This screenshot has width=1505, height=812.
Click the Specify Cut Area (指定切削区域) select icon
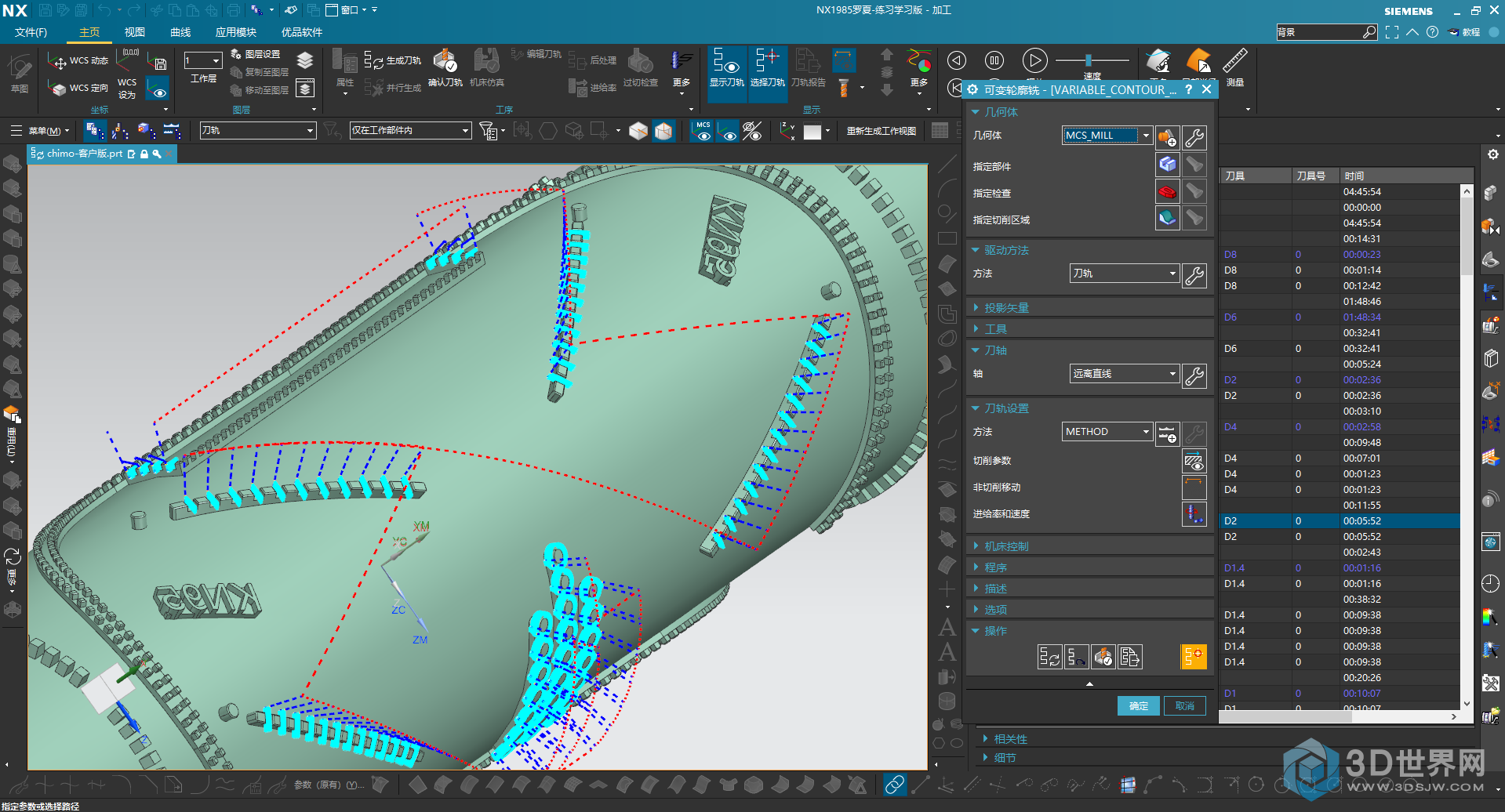pos(1167,218)
